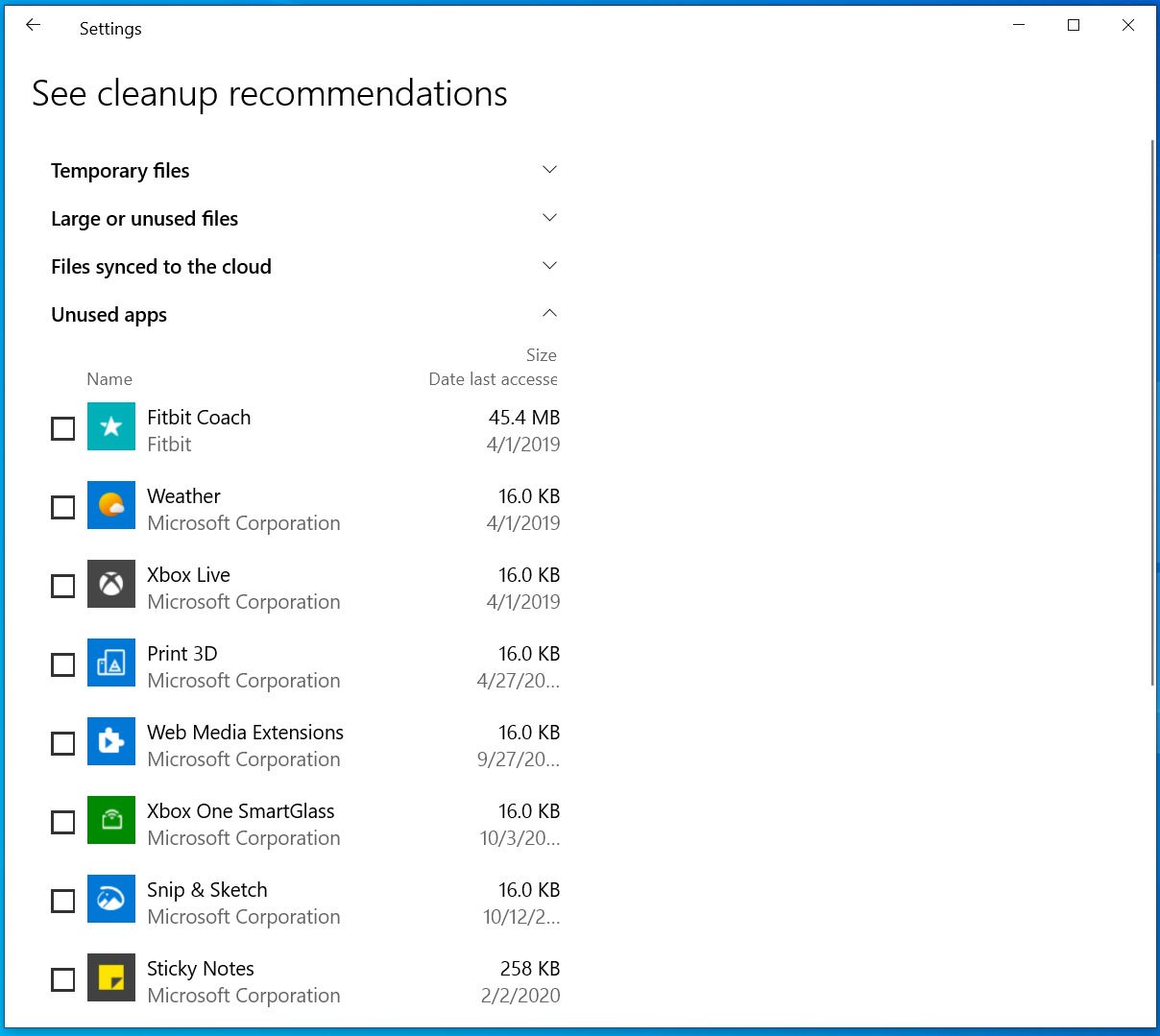Close the Settings window

(1128, 25)
